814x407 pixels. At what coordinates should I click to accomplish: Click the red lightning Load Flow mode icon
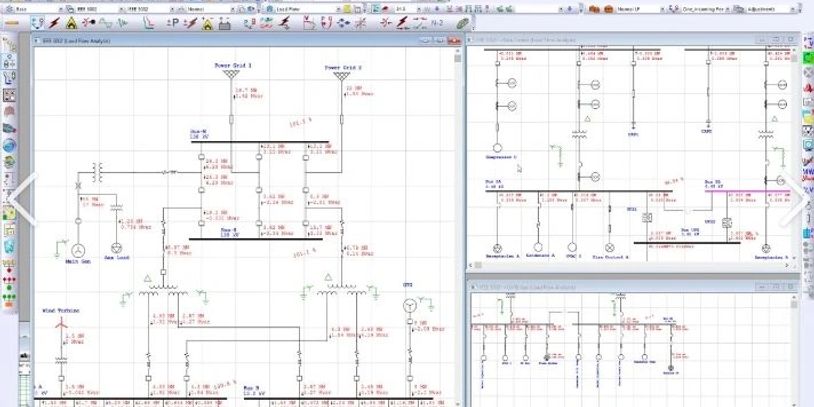click(55, 23)
